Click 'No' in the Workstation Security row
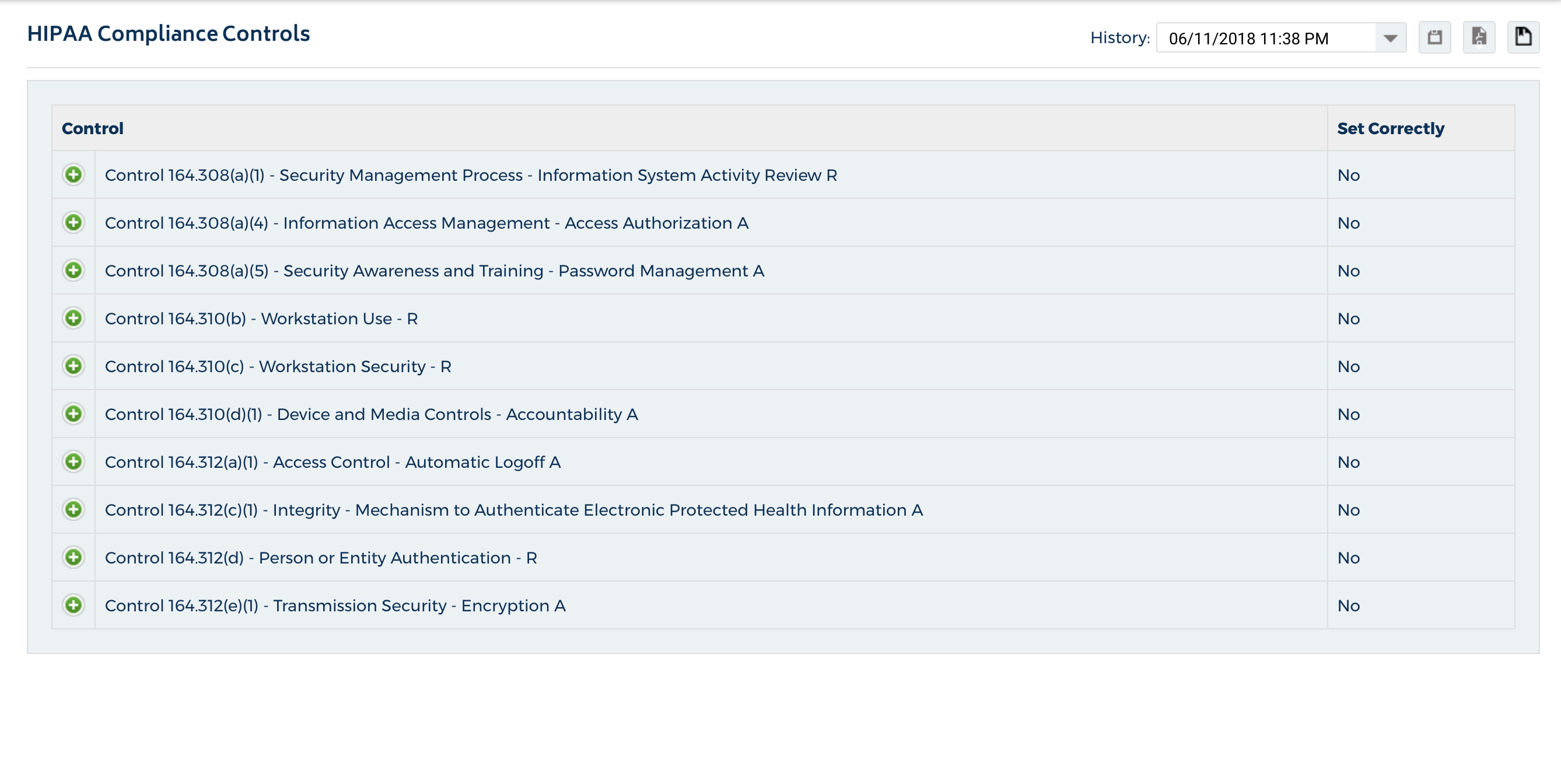The image size is (1561, 784). tap(1348, 367)
